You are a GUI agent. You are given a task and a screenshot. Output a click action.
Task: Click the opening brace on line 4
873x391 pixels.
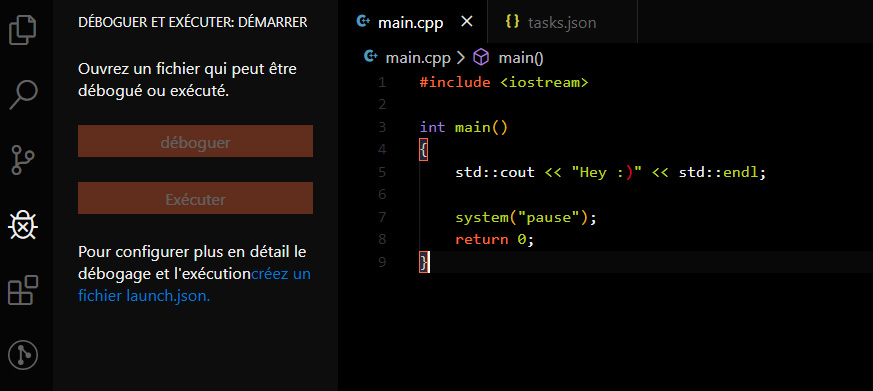pyautogui.click(x=424, y=150)
